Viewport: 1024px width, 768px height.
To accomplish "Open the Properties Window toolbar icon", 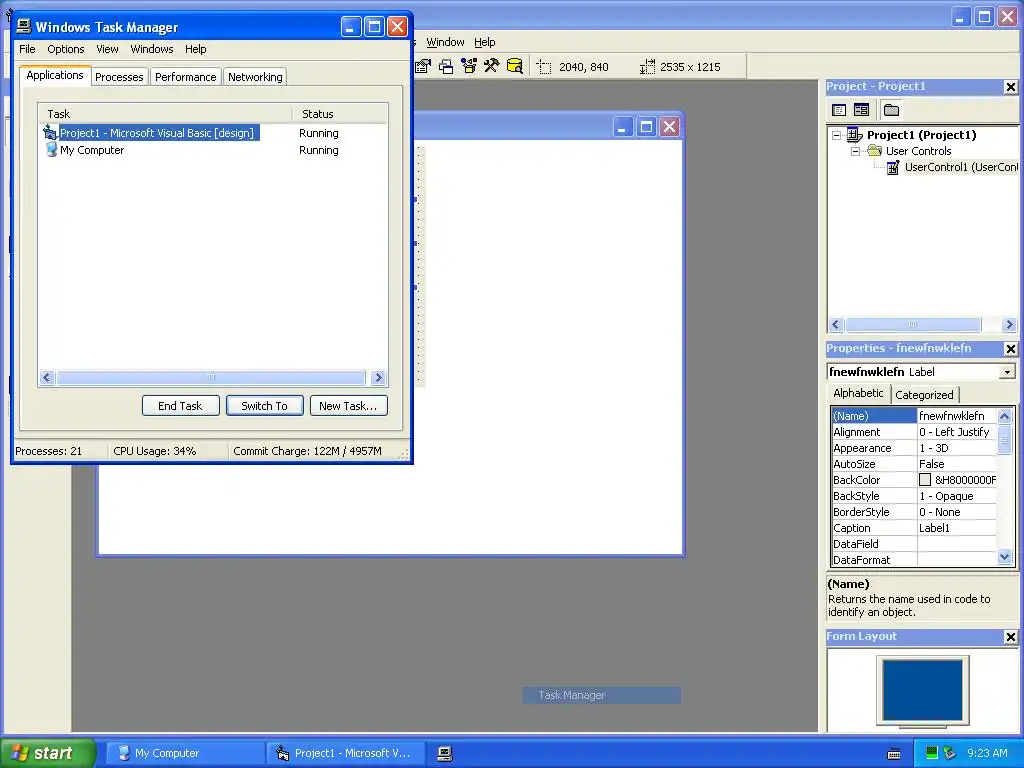I will [x=423, y=66].
